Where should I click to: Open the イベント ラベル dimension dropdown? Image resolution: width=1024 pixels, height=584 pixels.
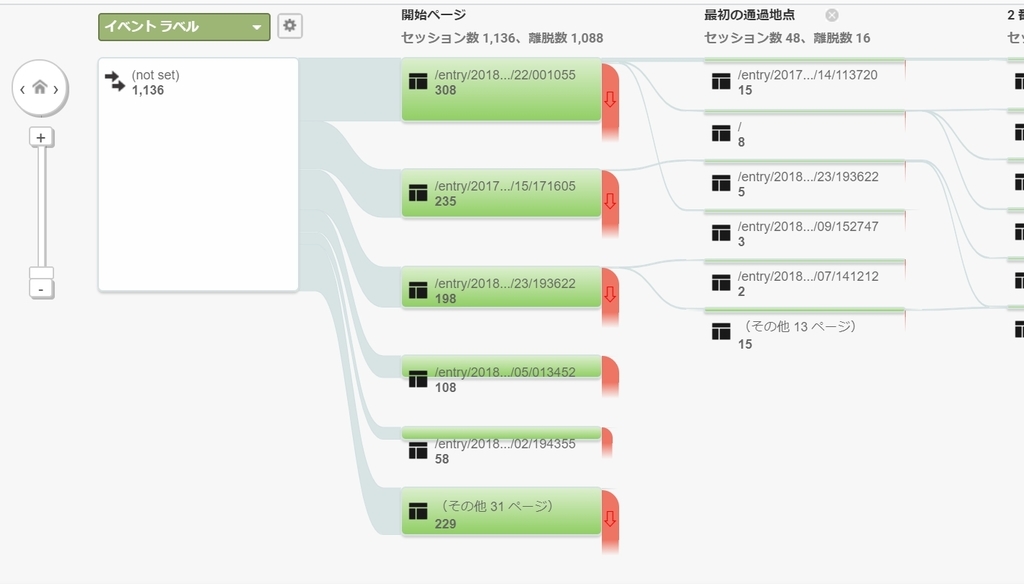(x=184, y=27)
